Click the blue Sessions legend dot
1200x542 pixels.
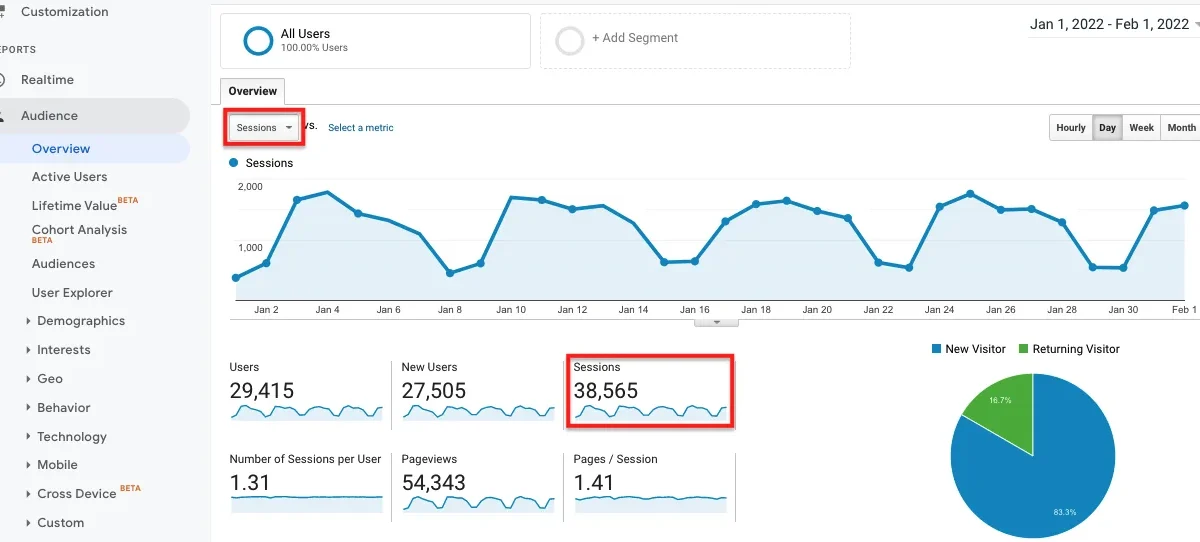click(234, 162)
